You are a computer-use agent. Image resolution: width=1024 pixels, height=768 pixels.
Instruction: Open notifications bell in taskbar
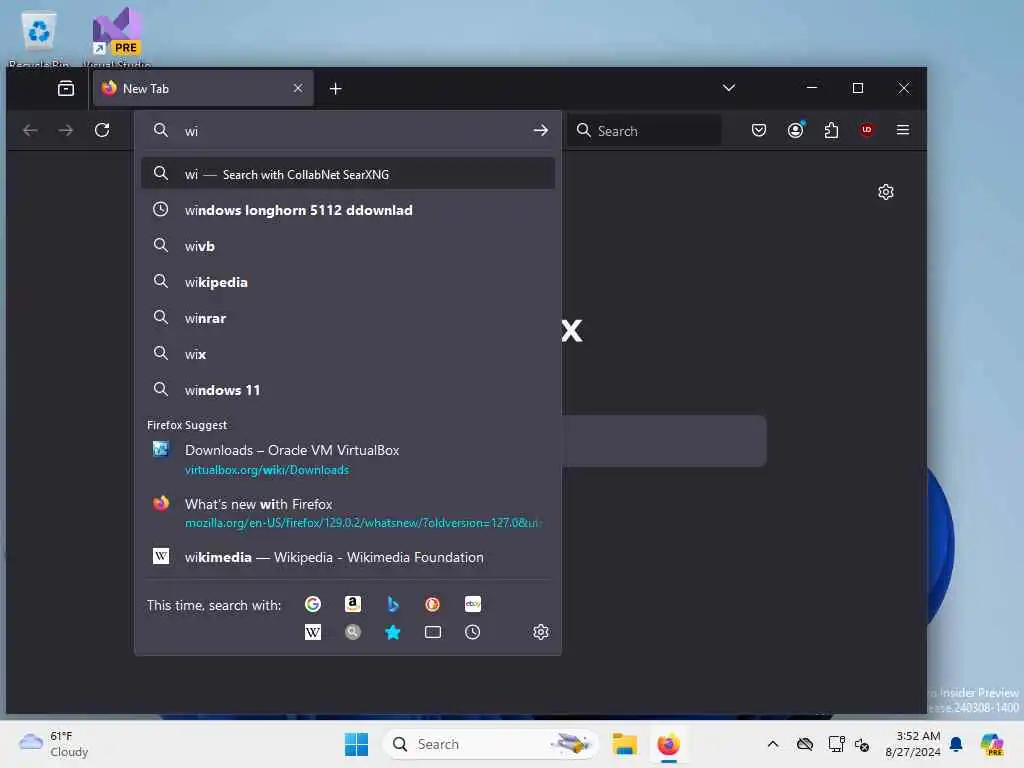tap(956, 744)
